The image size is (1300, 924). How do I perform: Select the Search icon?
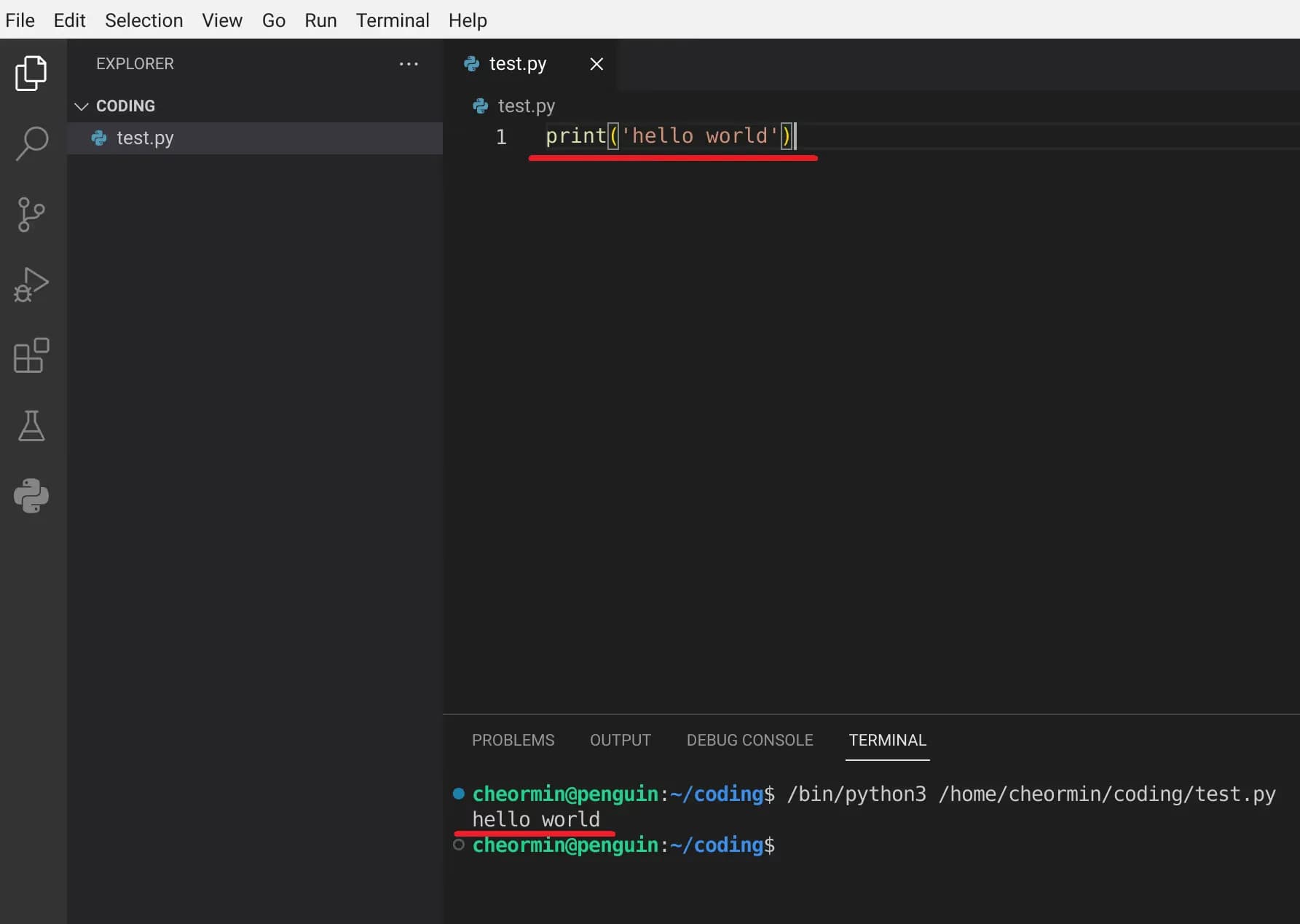pos(31,143)
